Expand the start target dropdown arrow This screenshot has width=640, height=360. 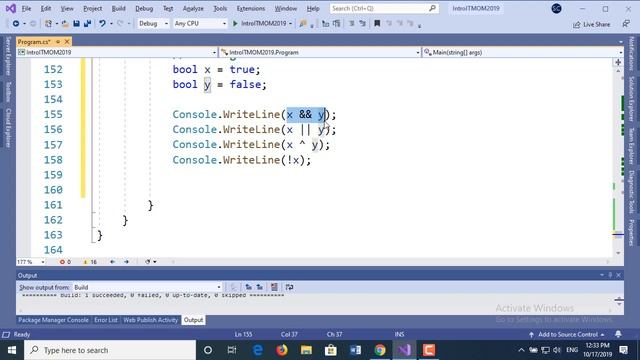click(x=290, y=24)
